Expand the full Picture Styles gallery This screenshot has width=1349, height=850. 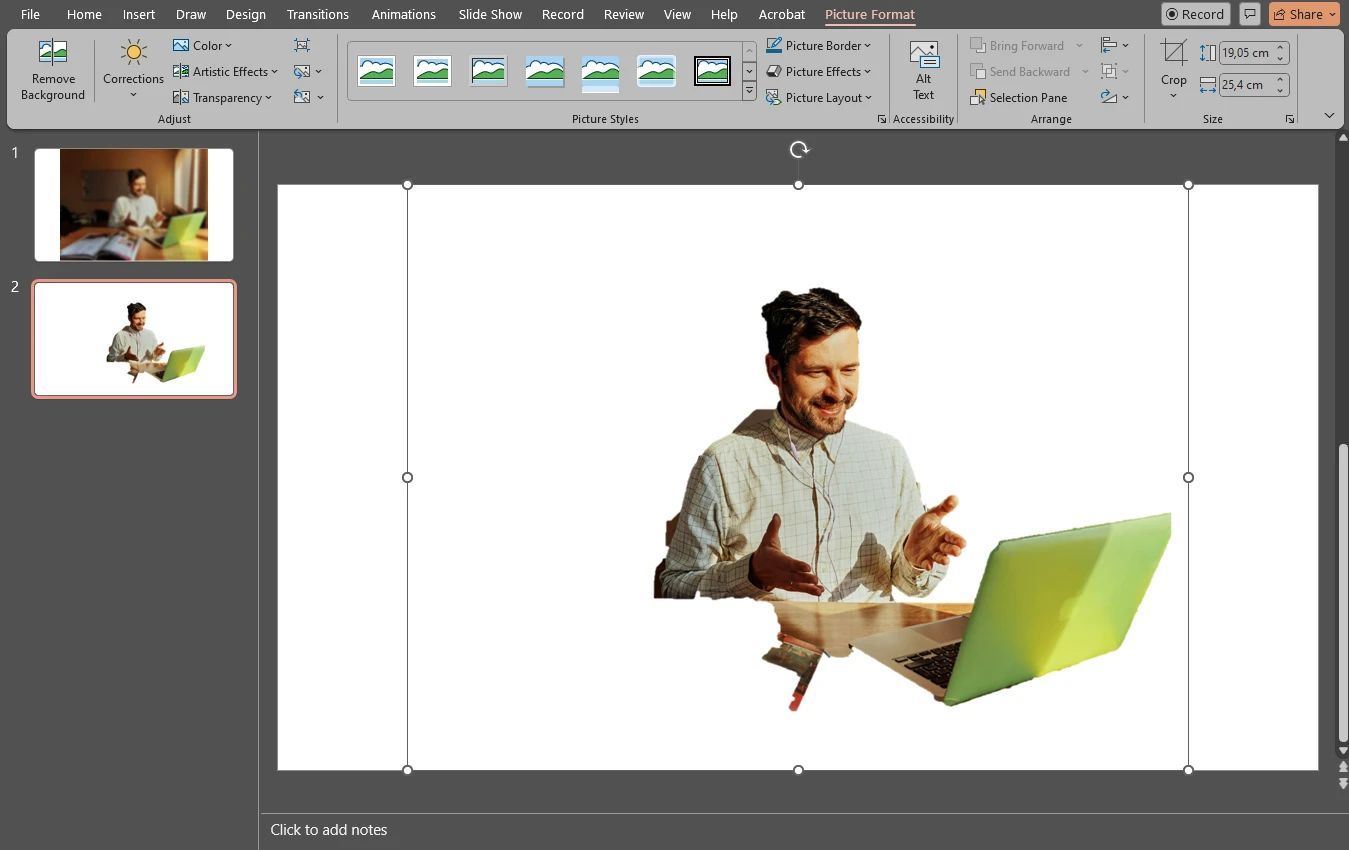[750, 91]
